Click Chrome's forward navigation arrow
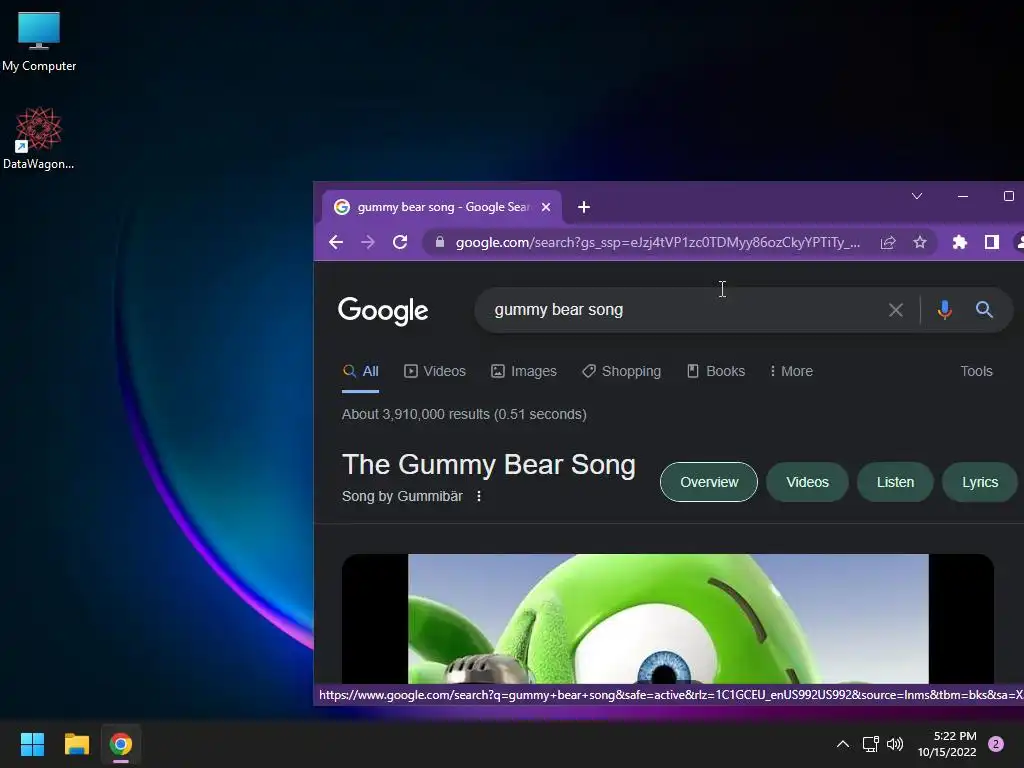This screenshot has height=768, width=1024. point(368,242)
